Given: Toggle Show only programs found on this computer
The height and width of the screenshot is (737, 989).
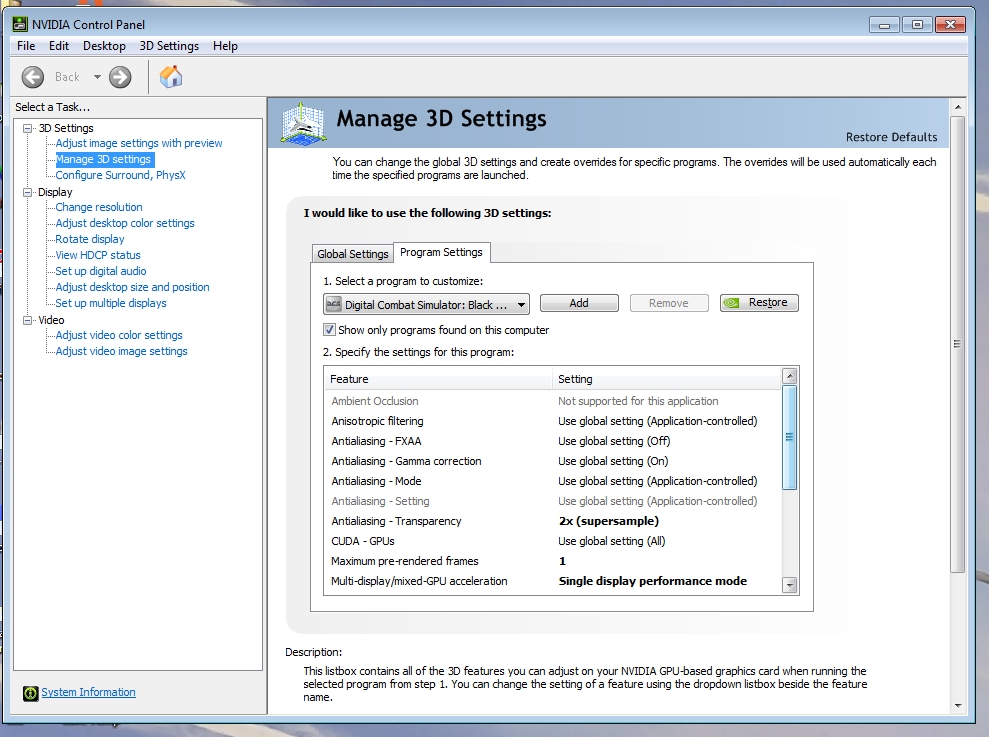Looking at the screenshot, I should (x=329, y=329).
